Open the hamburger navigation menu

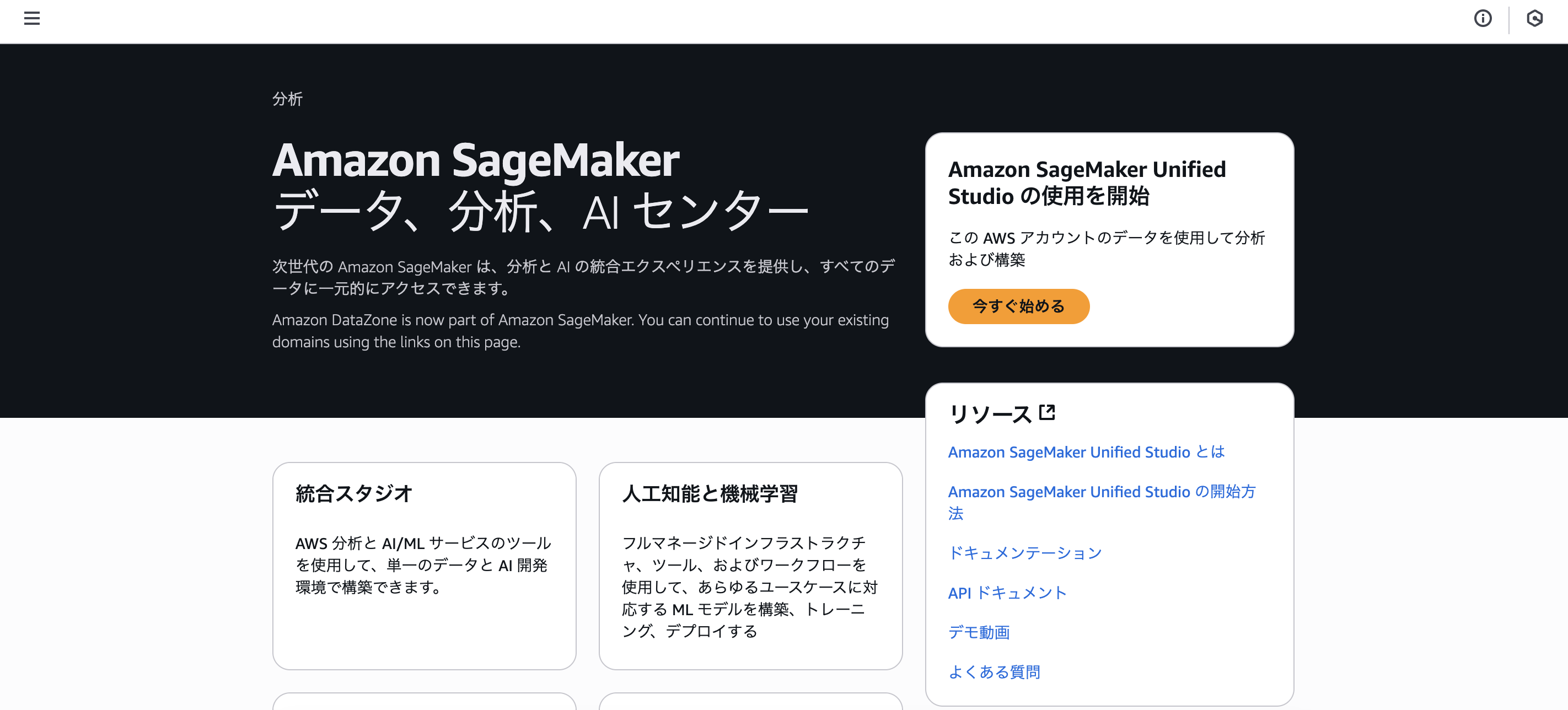pyautogui.click(x=31, y=18)
